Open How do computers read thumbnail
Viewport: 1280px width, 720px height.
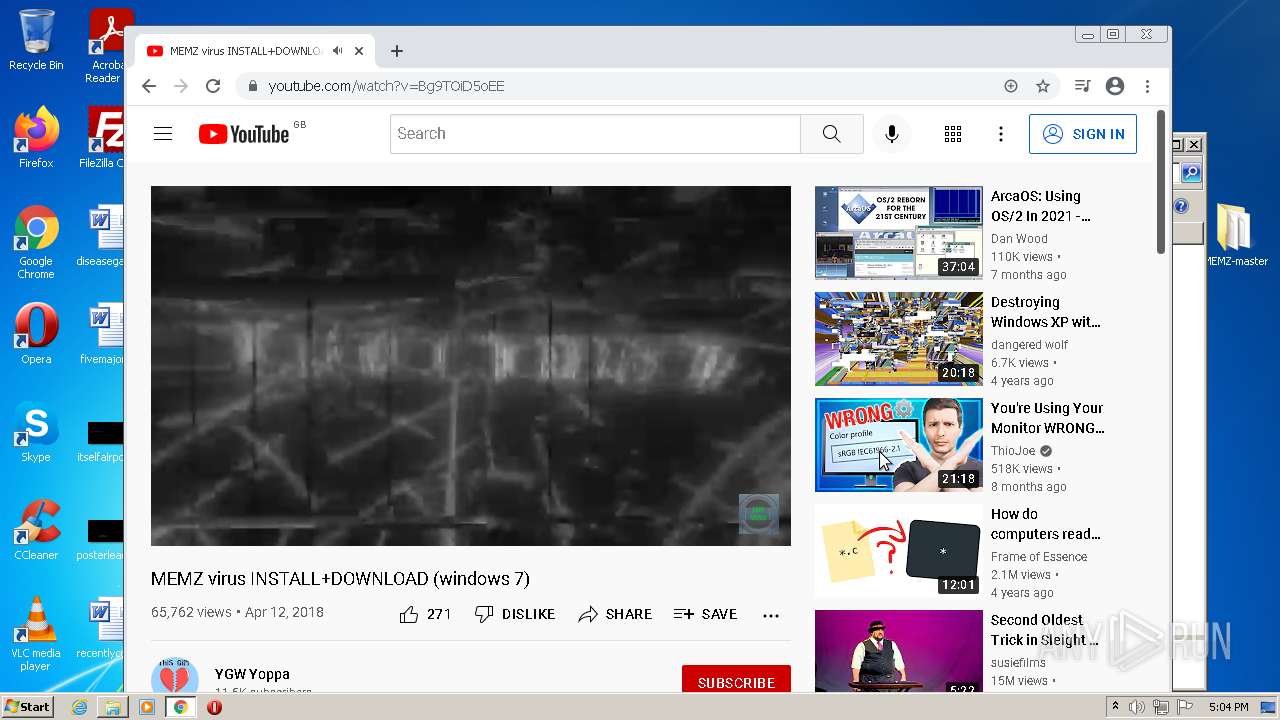(899, 551)
